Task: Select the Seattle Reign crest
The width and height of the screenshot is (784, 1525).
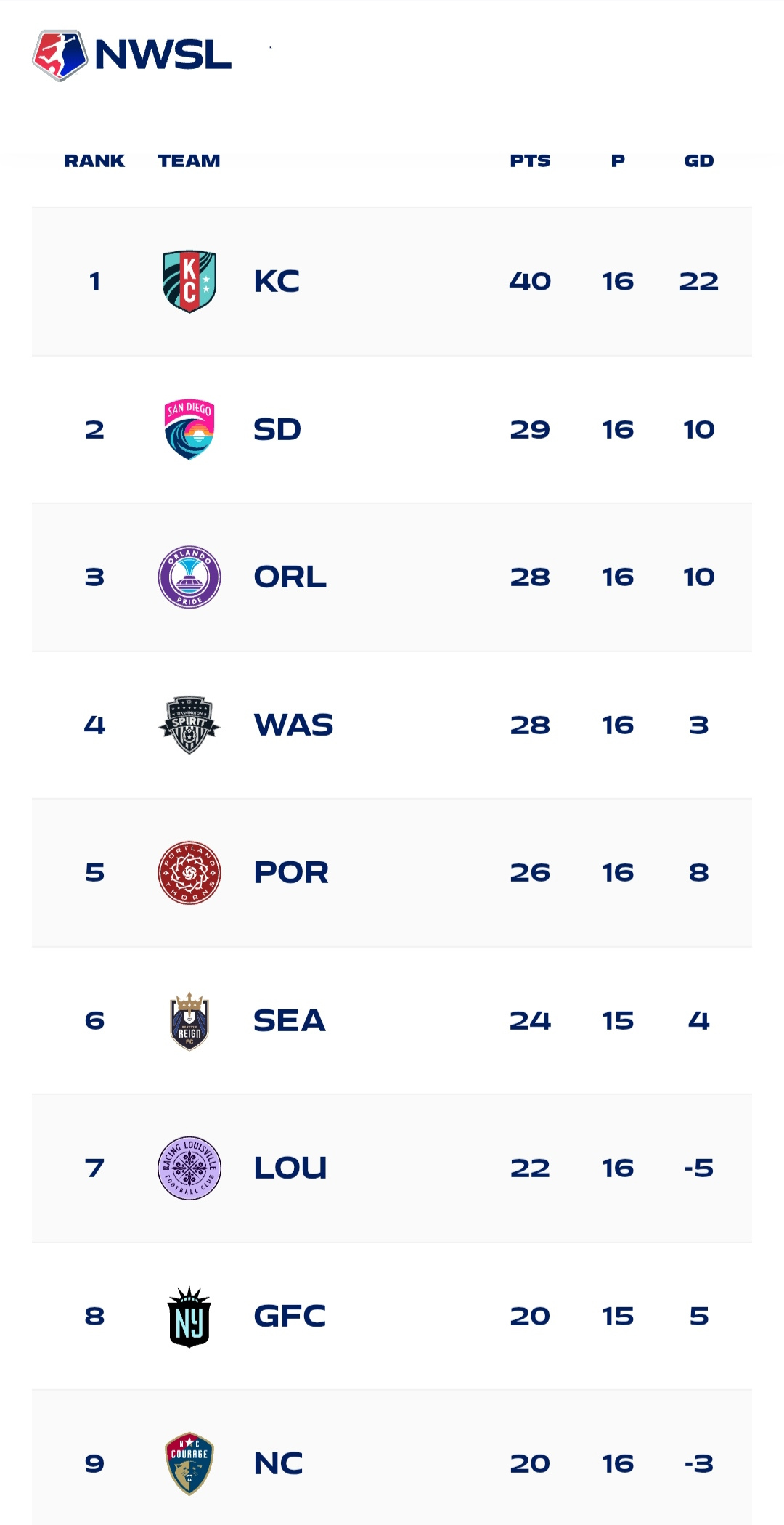Action: (189, 1020)
